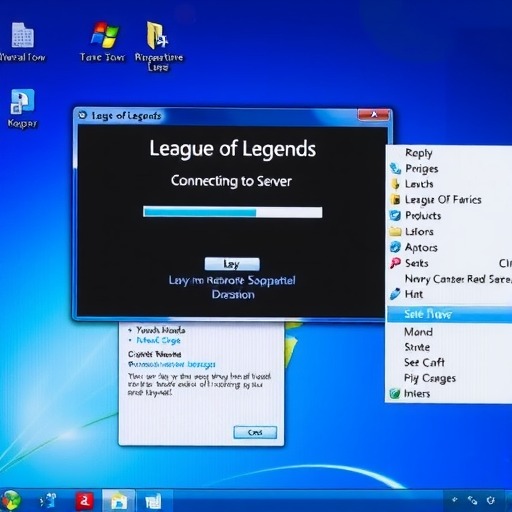Viewport: 512px width, 512px height.
Task: Close the League of Legends window
Action: (374, 115)
